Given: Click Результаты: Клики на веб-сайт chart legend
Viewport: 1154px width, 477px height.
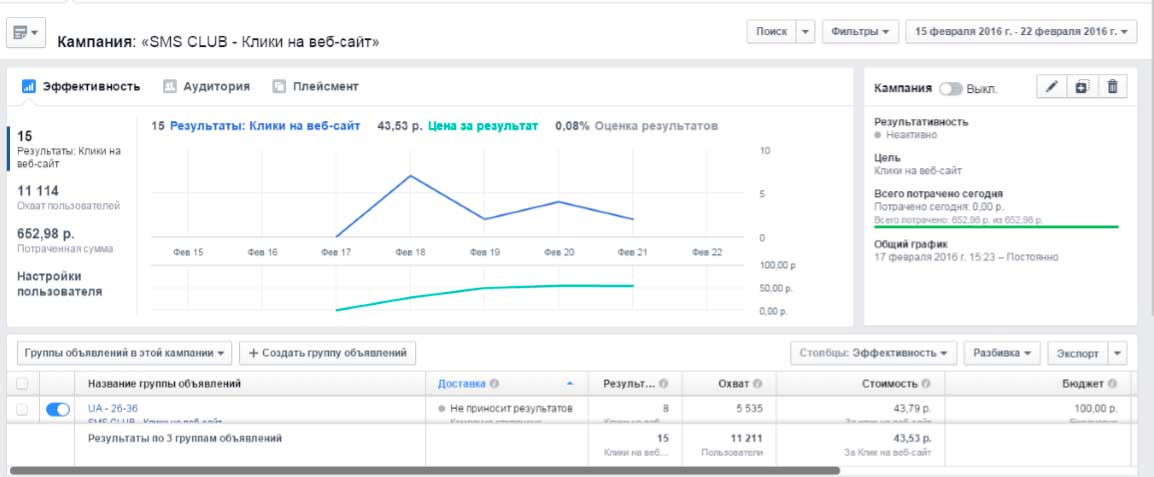Looking at the screenshot, I should [265, 126].
